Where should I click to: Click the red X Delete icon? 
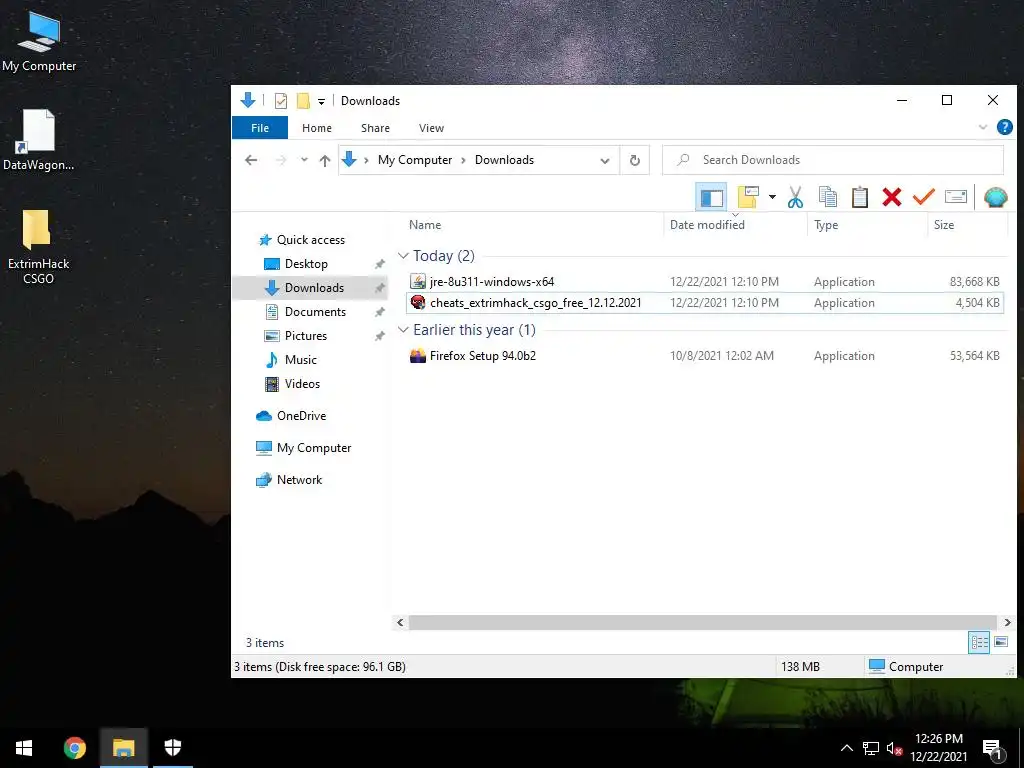tap(891, 197)
